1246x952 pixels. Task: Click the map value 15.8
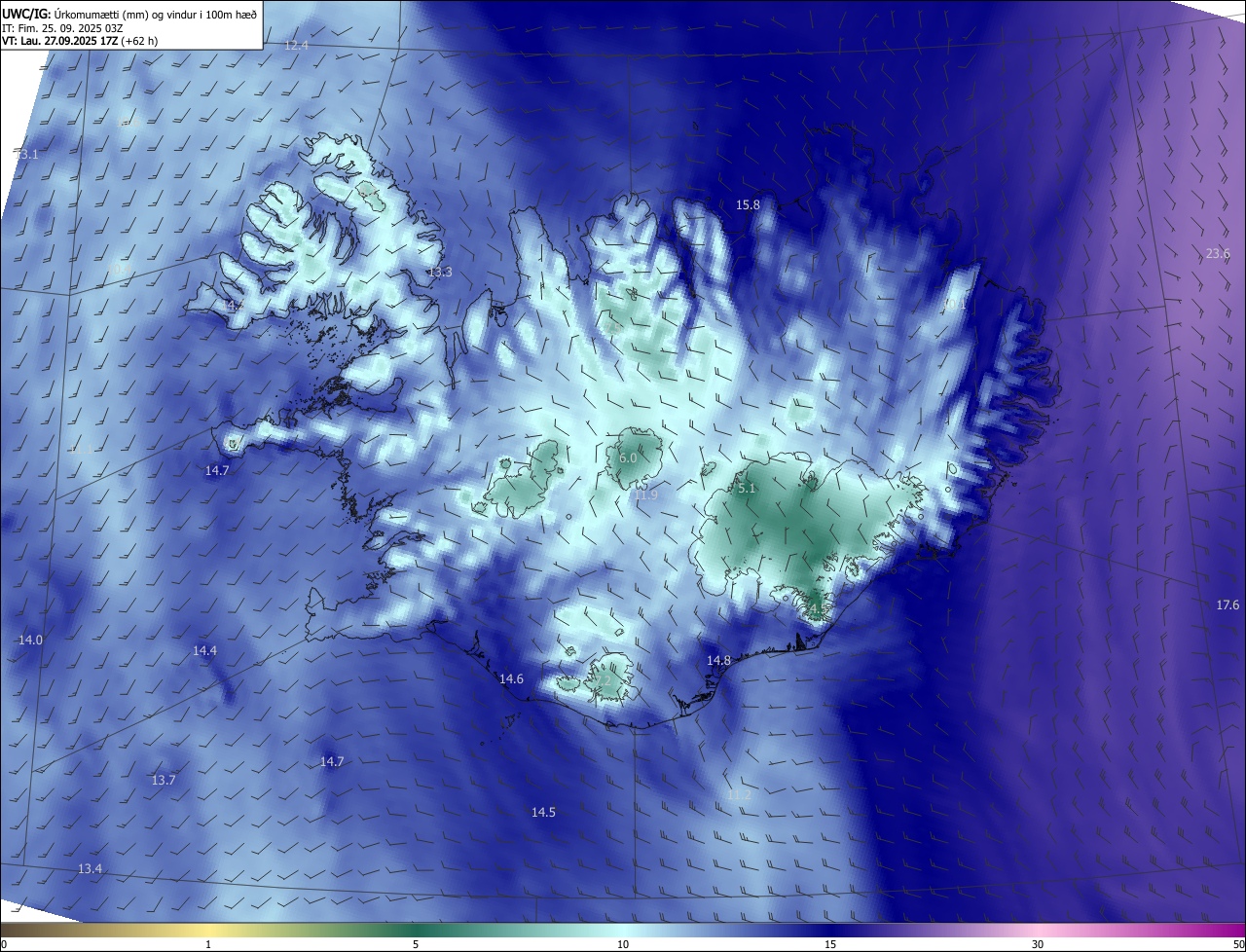748,204
